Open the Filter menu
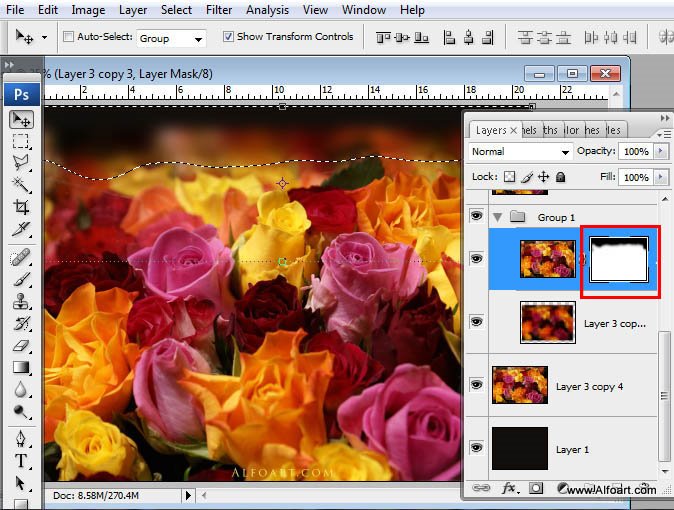674x510 pixels. 219,10
